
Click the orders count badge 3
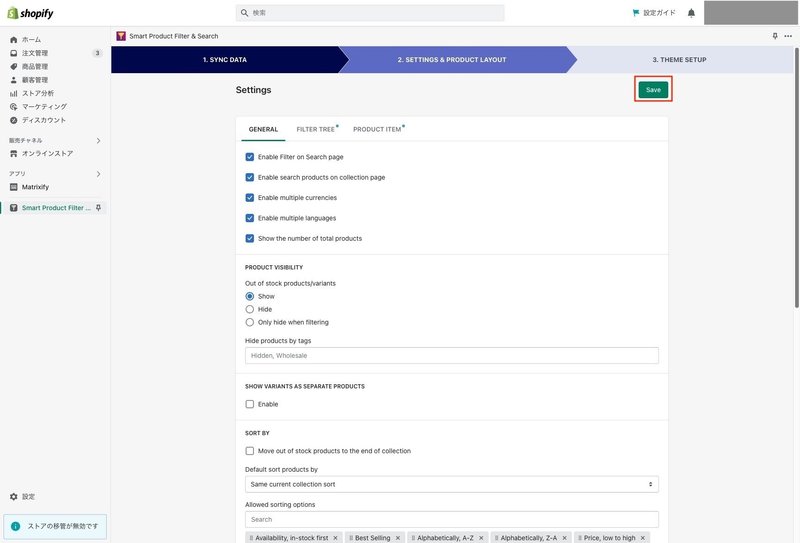click(x=97, y=53)
